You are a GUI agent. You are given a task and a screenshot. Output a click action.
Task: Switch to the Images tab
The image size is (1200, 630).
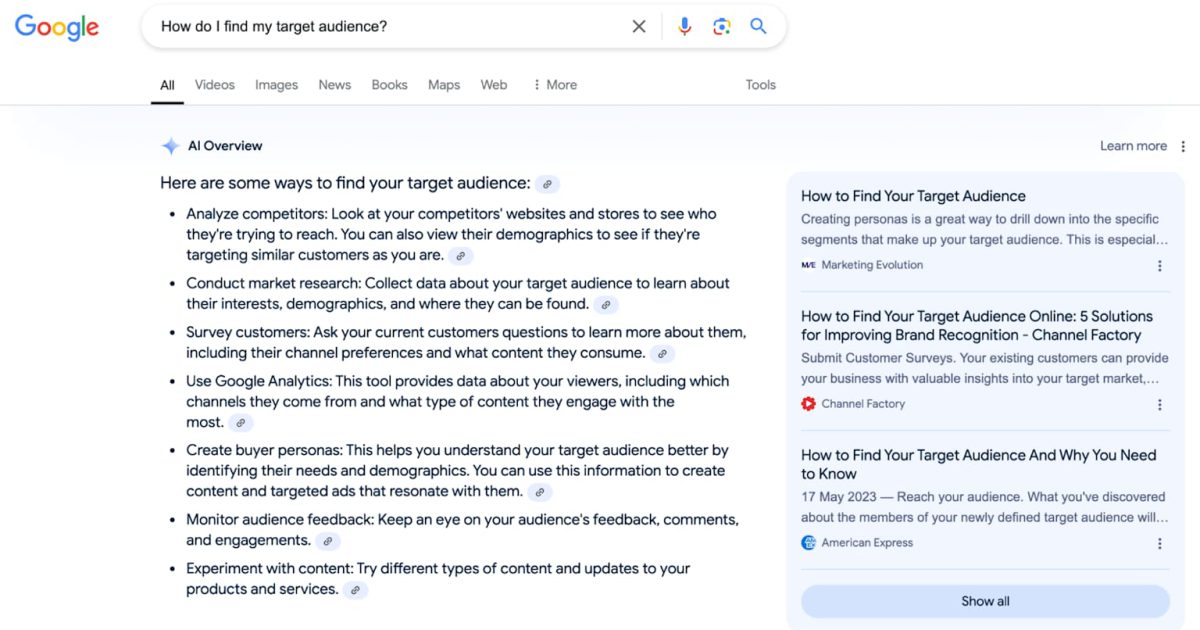pyautogui.click(x=276, y=85)
